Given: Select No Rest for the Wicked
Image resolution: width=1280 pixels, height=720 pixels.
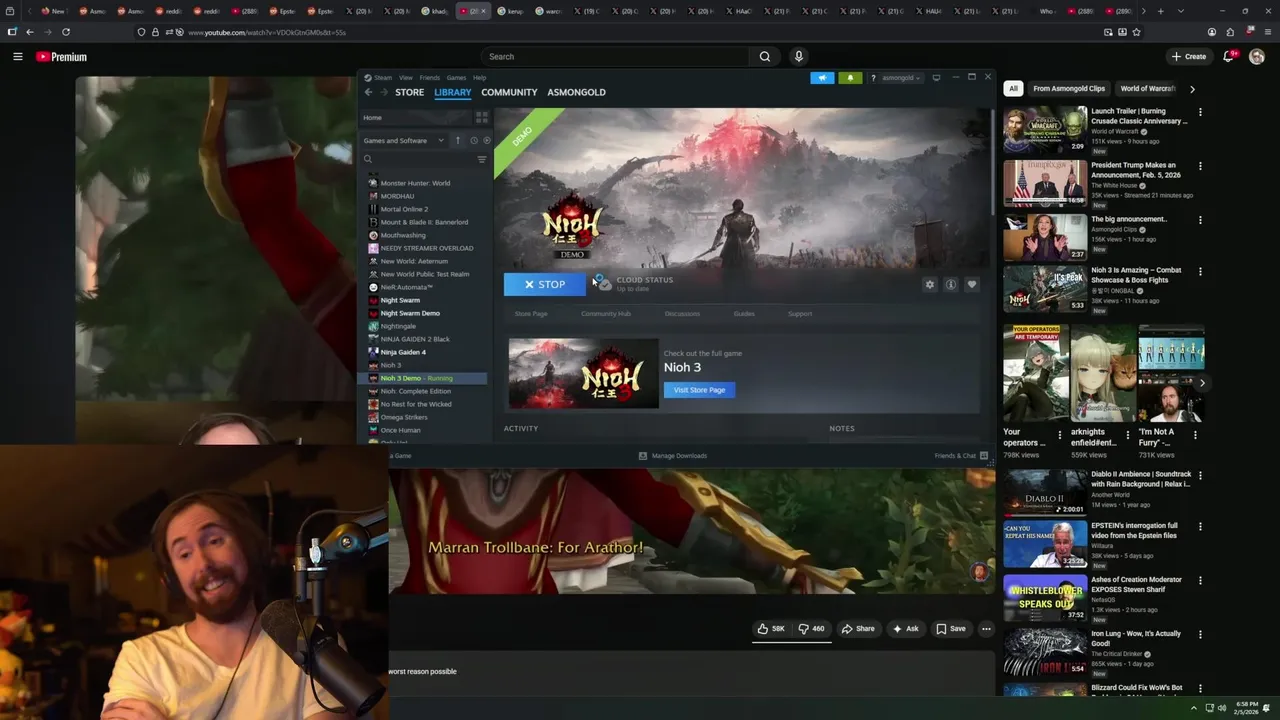Looking at the screenshot, I should [416, 404].
